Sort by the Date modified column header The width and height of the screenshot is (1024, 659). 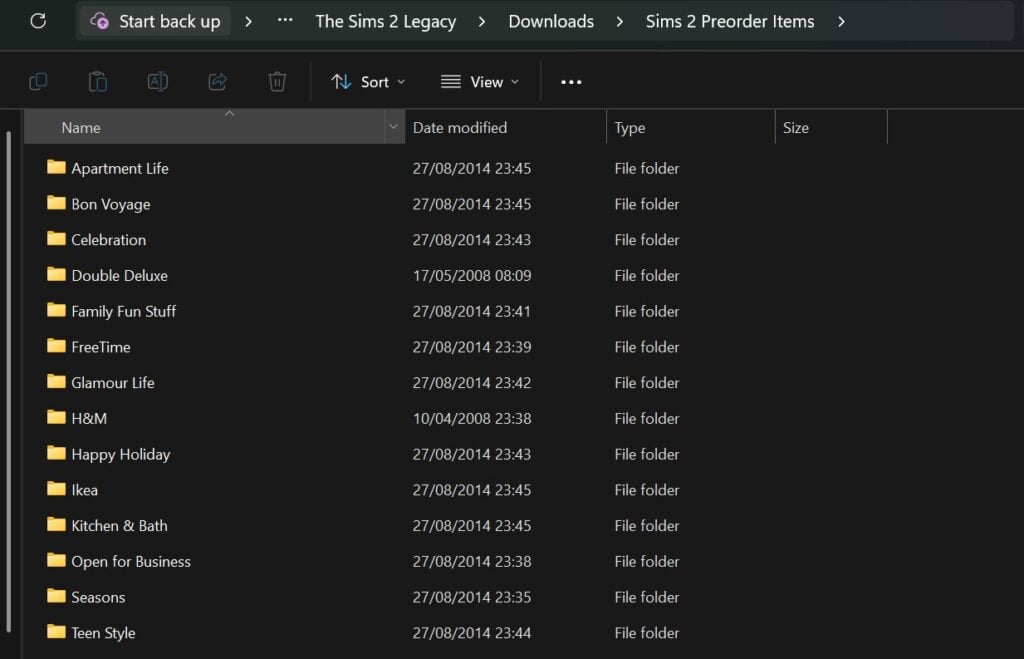pyautogui.click(x=506, y=127)
